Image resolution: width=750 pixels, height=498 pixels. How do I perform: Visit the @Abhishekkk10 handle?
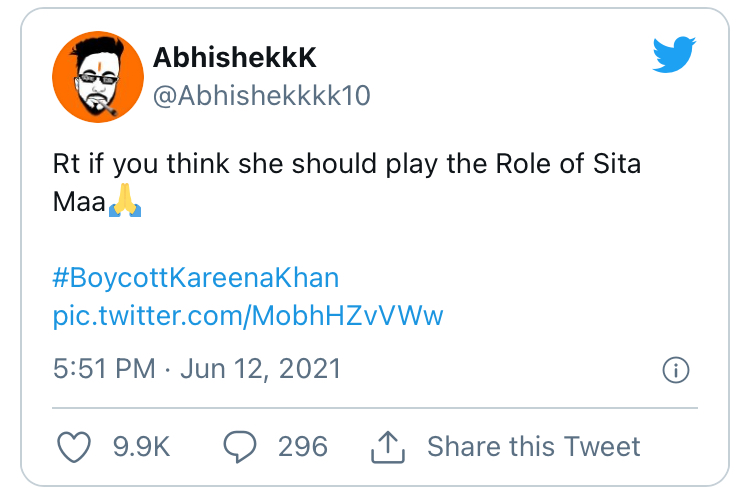(x=262, y=95)
